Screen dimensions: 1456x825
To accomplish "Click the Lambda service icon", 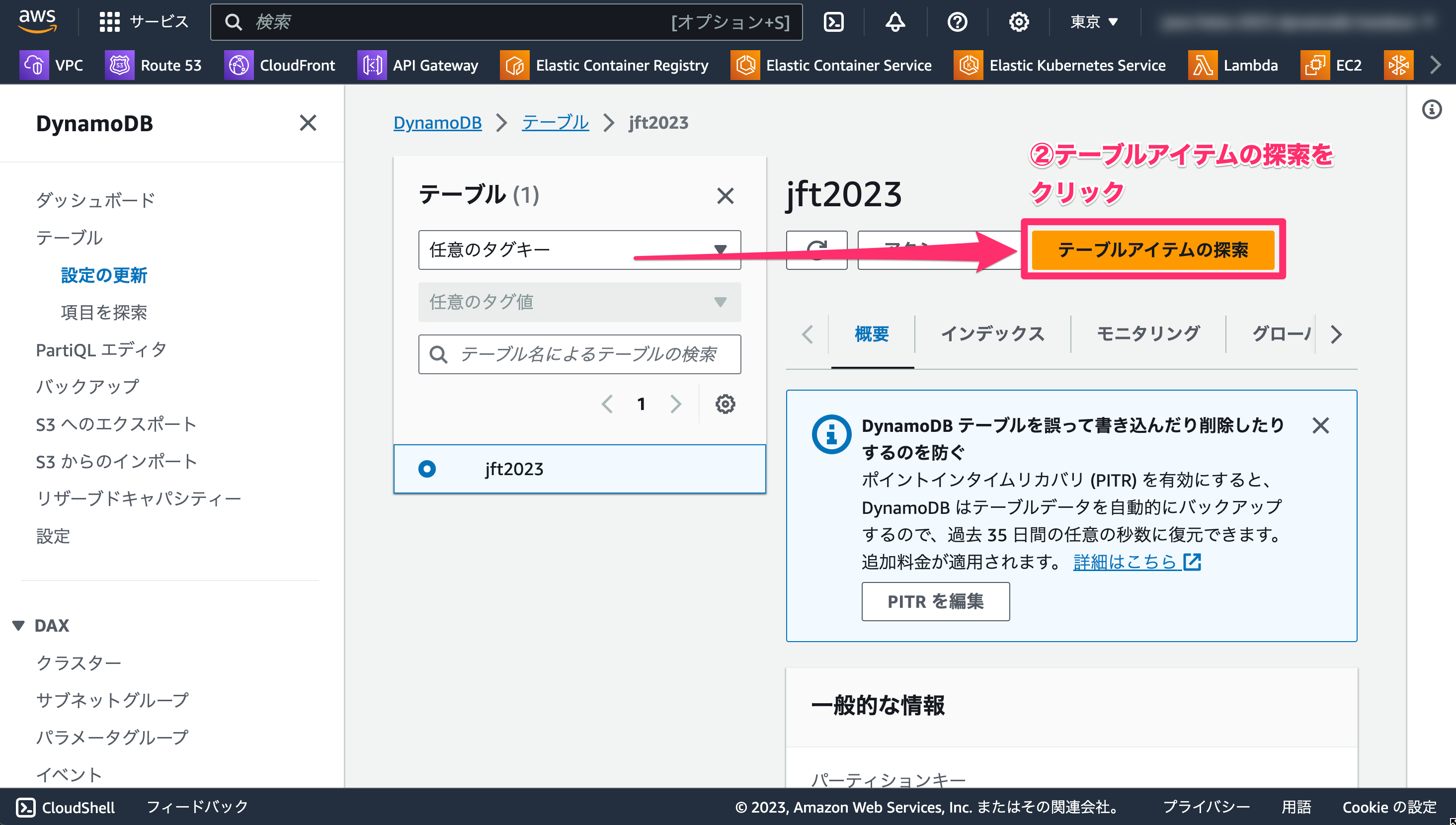I will point(1201,64).
